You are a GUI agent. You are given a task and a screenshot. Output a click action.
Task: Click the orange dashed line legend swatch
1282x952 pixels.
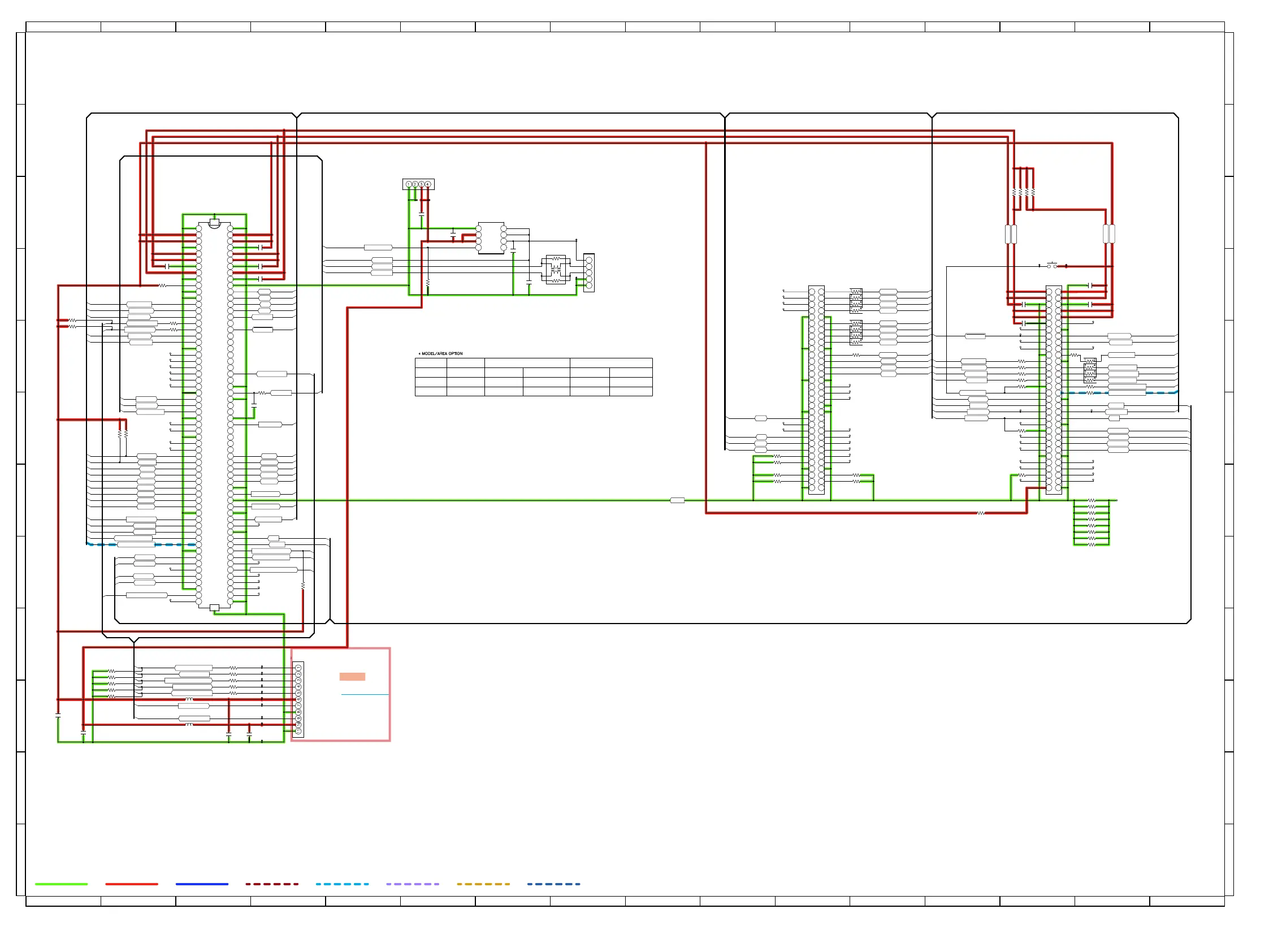[x=483, y=884]
